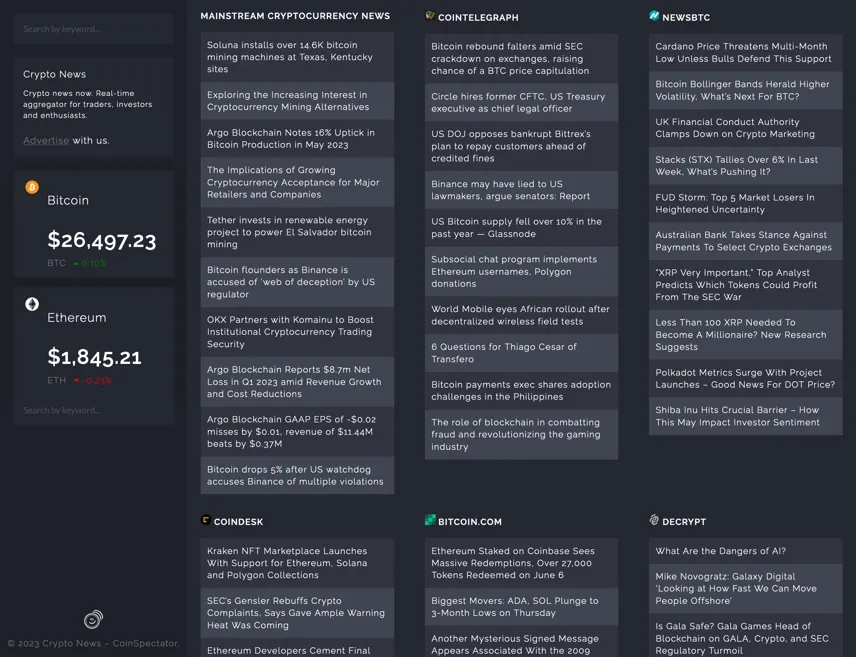Open the Bitcoin.com section heading
The height and width of the screenshot is (657, 856).
coord(470,522)
